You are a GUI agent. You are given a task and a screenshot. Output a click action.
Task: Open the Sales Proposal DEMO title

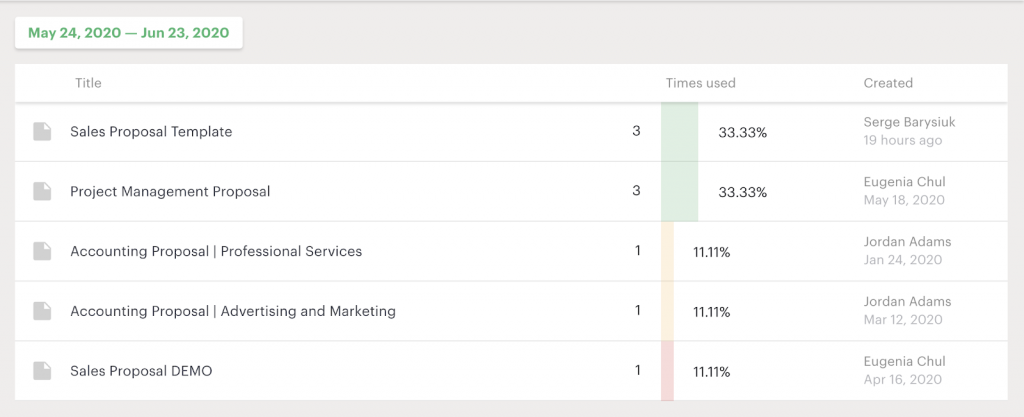(x=141, y=371)
